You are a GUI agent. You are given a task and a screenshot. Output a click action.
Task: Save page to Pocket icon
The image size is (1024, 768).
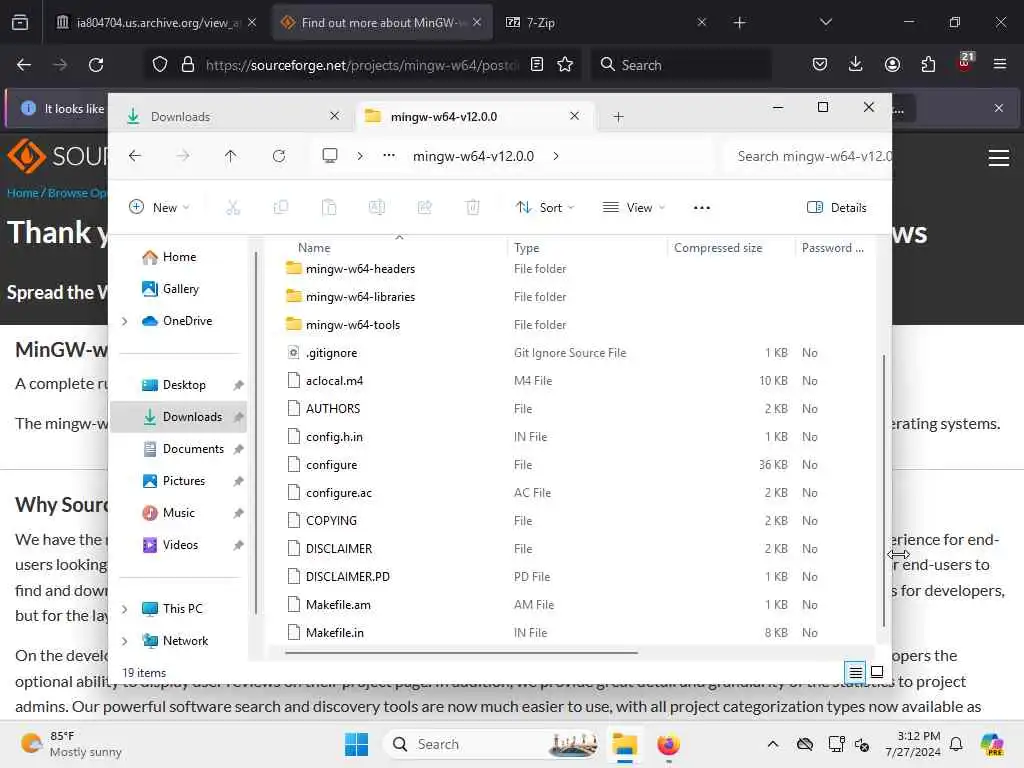click(x=820, y=64)
